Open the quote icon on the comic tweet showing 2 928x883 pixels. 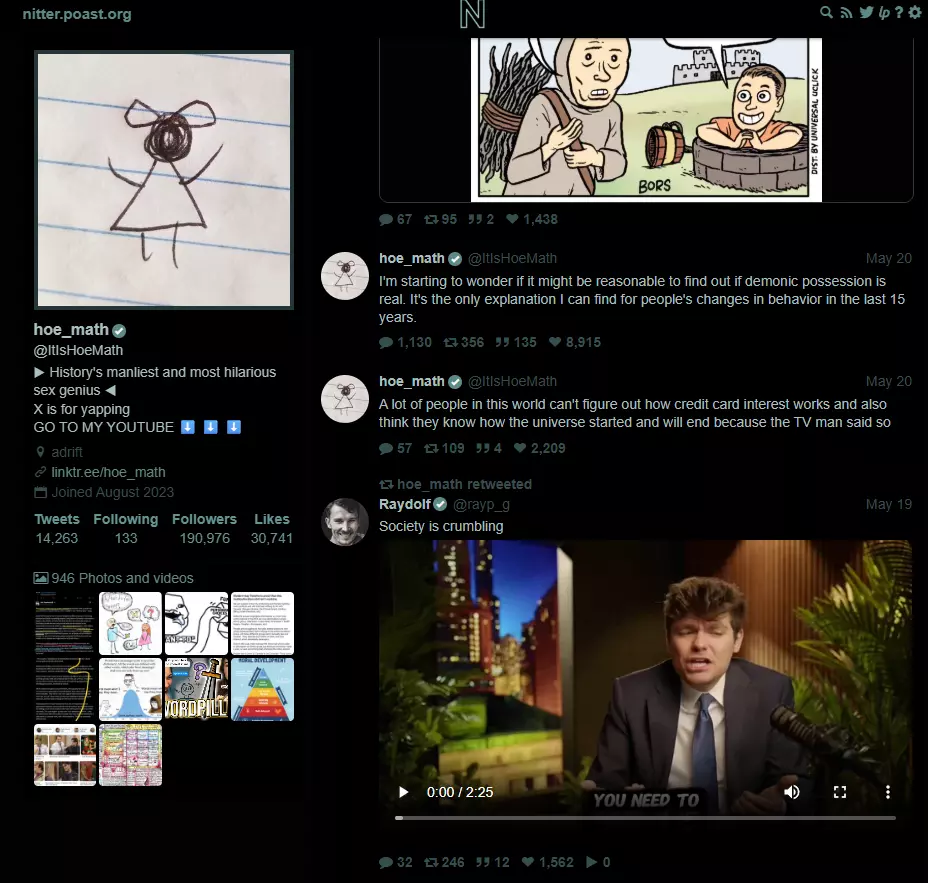click(x=475, y=220)
